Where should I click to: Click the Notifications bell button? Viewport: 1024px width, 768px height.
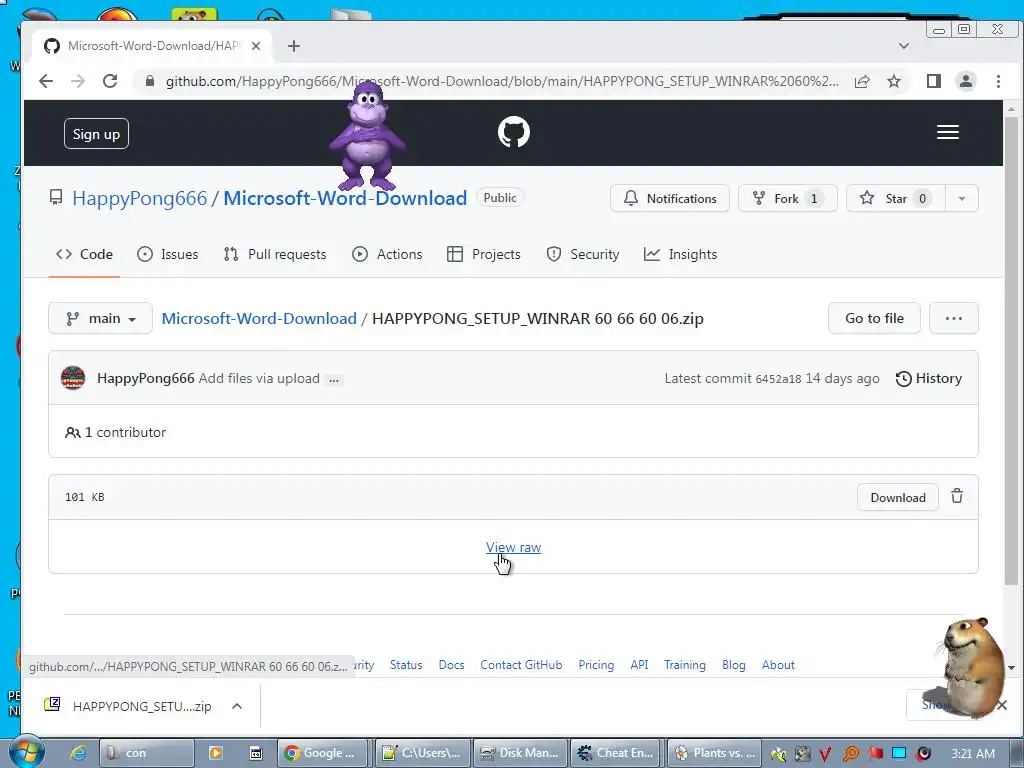click(x=669, y=199)
